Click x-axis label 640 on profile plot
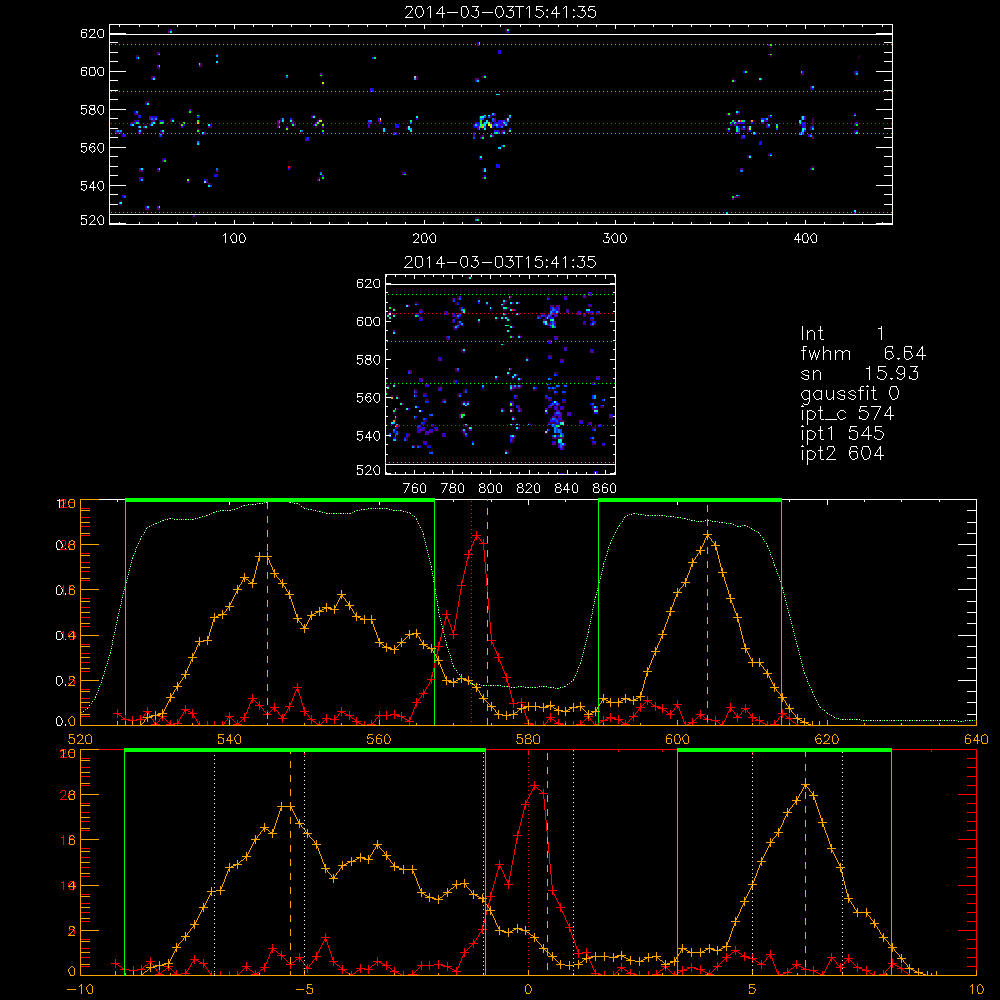This screenshot has width=1000, height=1000. (x=976, y=740)
